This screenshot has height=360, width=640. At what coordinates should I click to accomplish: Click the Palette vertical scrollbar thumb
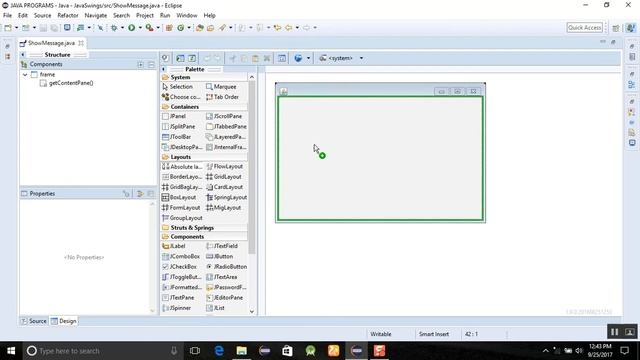pos(252,167)
